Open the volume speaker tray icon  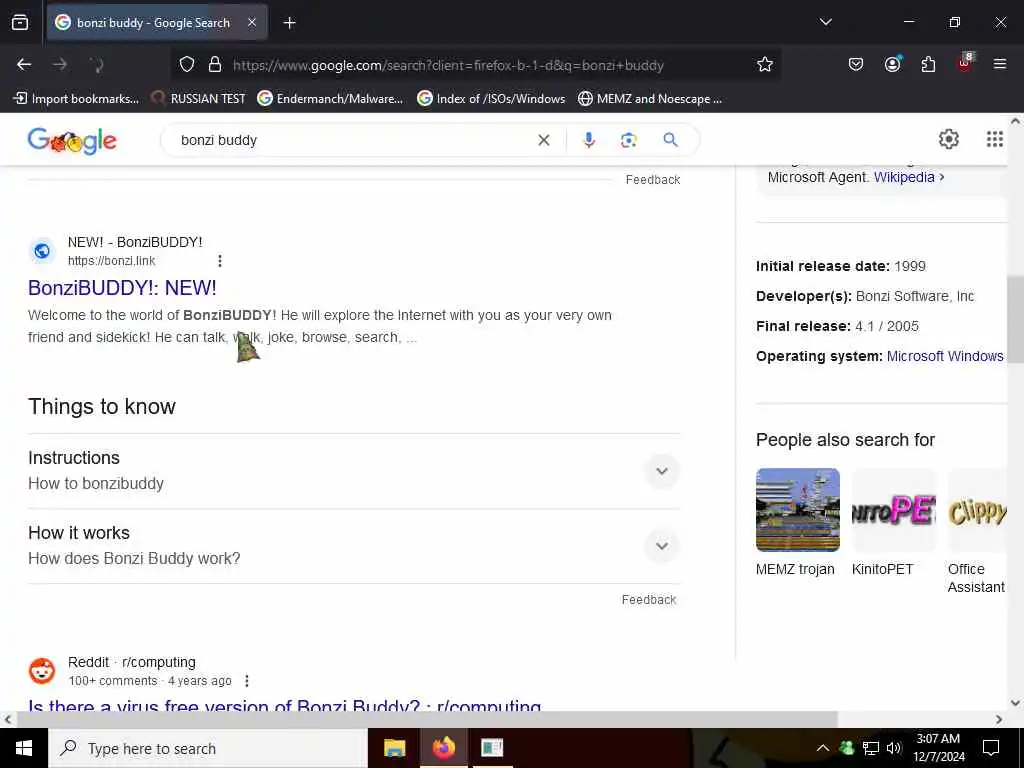tap(894, 748)
